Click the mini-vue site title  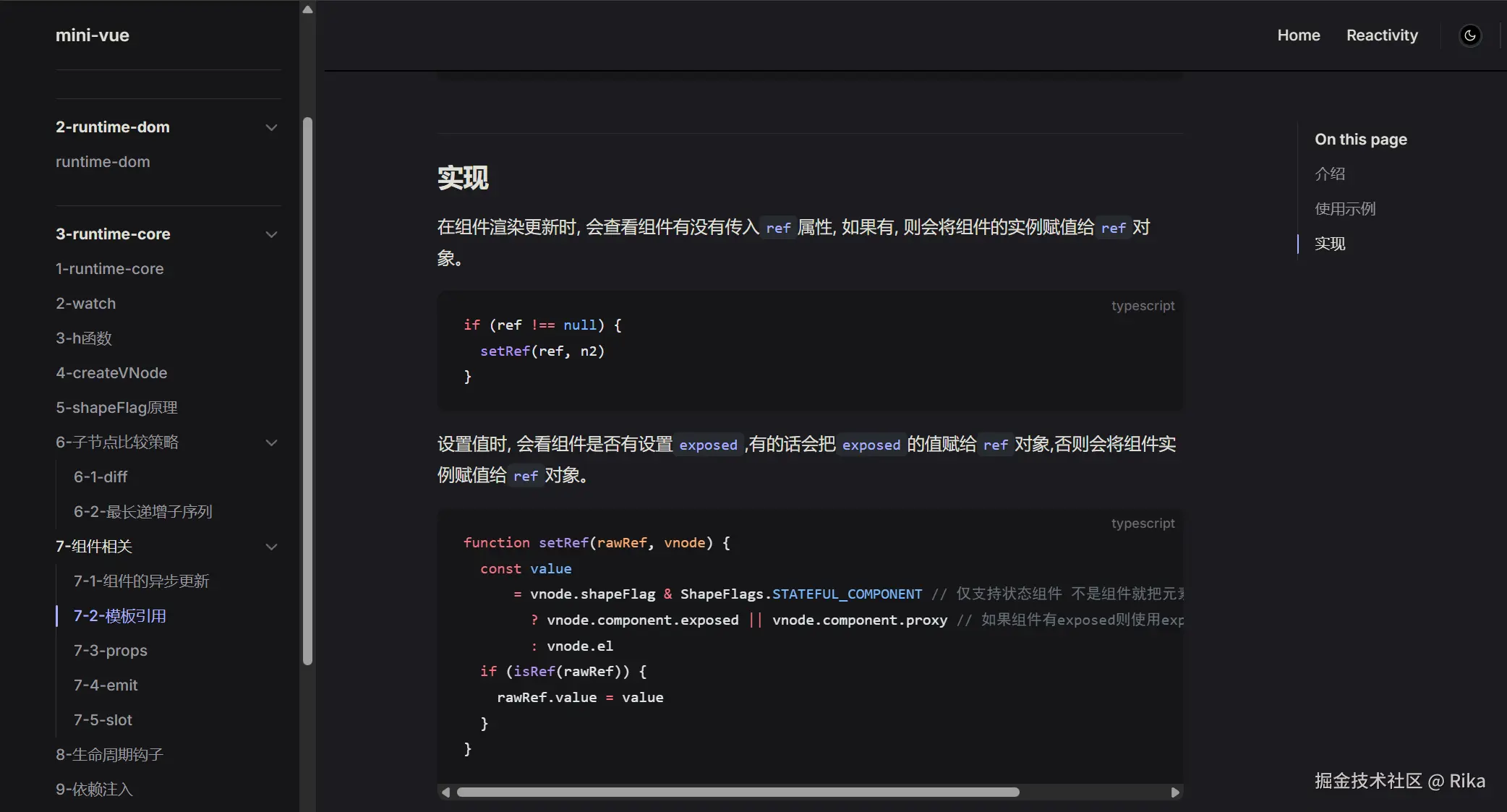[x=93, y=35]
